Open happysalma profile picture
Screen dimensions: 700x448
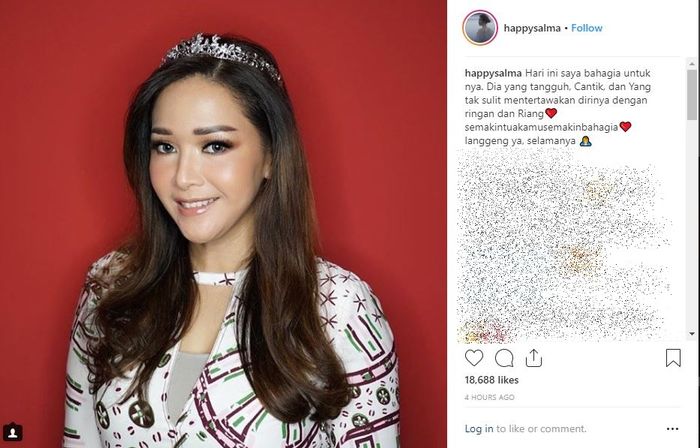coord(480,28)
